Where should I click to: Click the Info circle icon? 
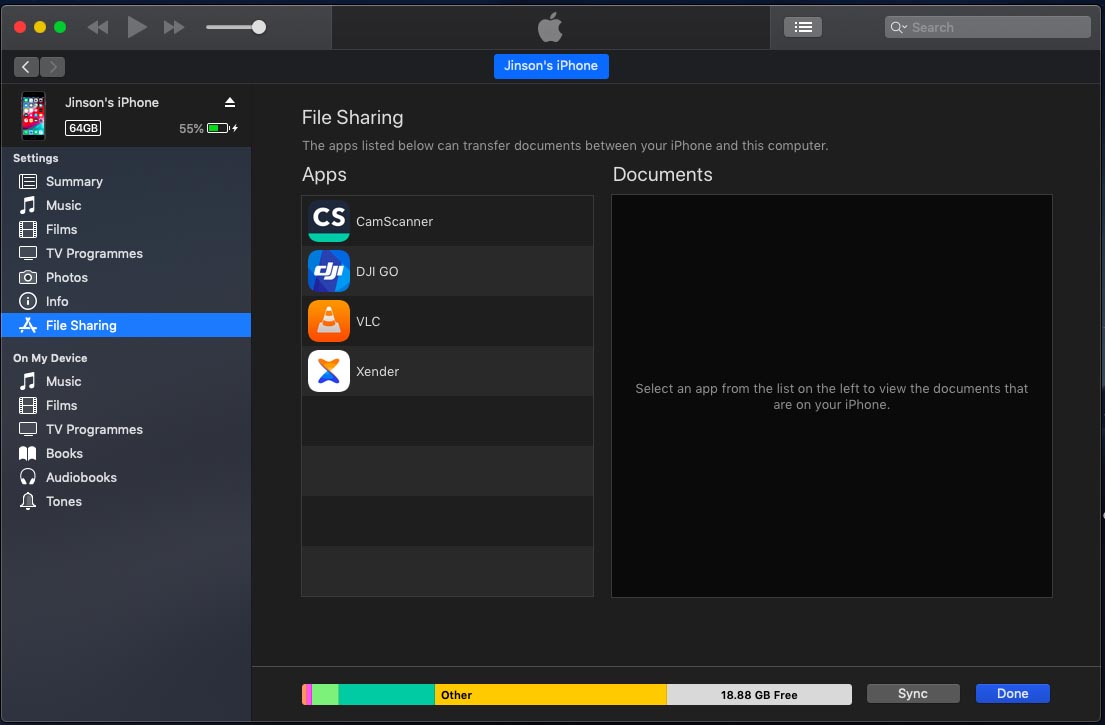(27, 302)
